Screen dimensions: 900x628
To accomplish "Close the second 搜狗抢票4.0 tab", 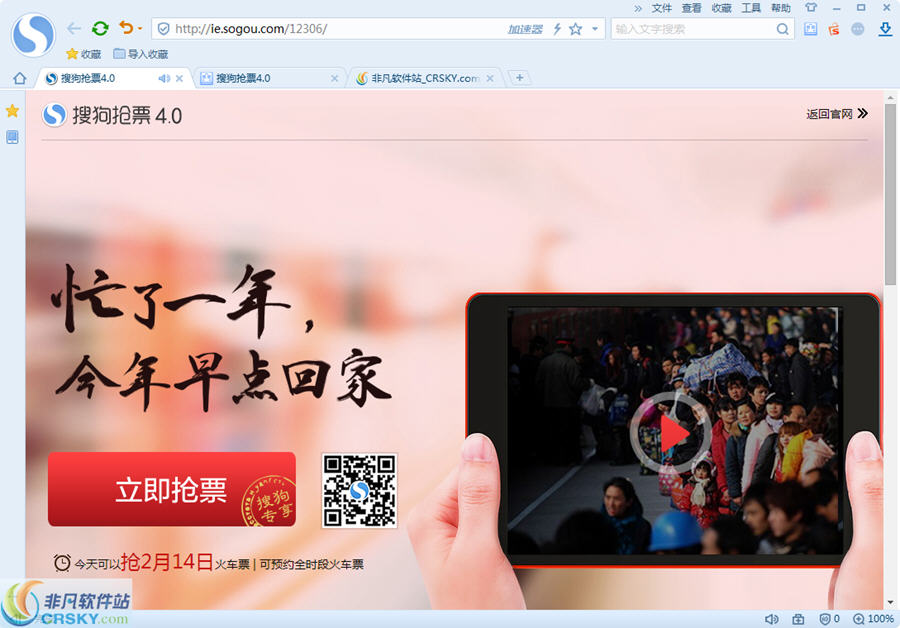I will [x=335, y=79].
